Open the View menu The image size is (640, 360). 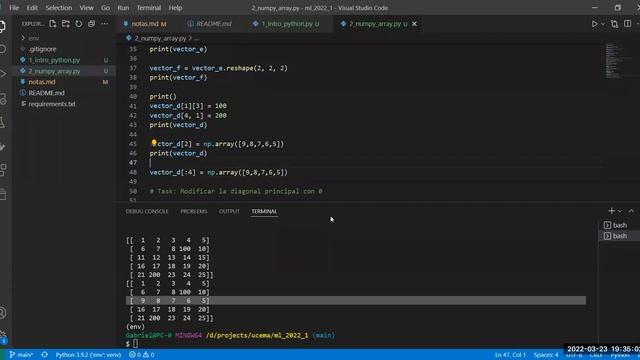pyautogui.click(x=86, y=8)
